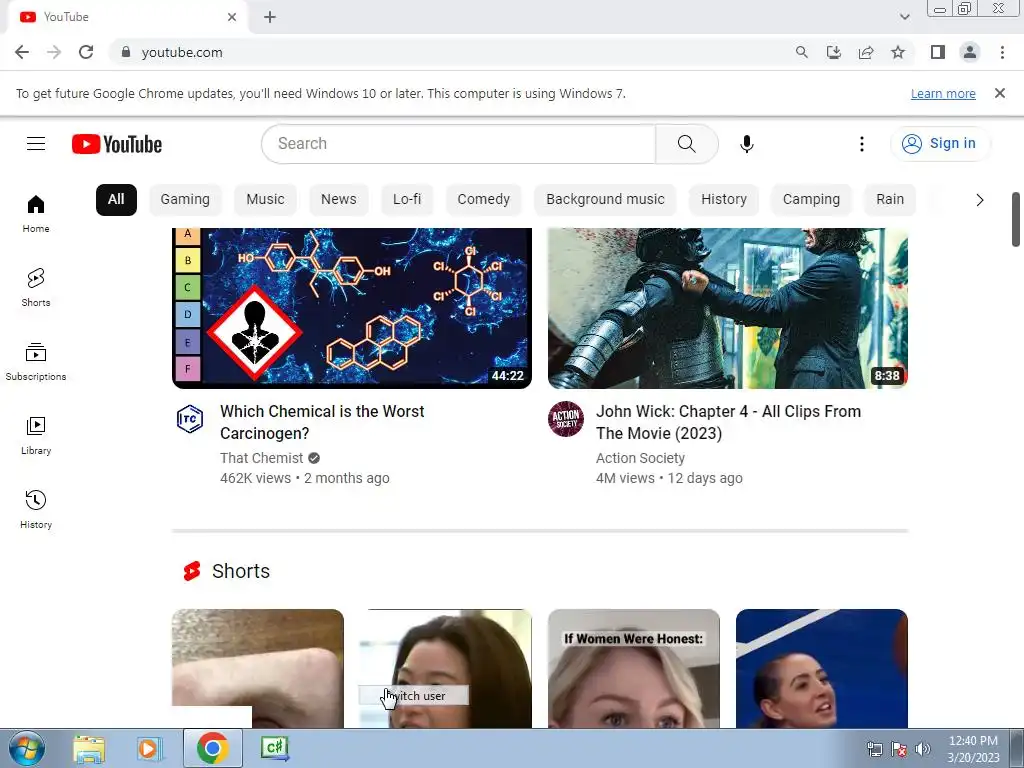Open the Windows Start menu
The width and height of the screenshot is (1024, 768).
[27, 748]
